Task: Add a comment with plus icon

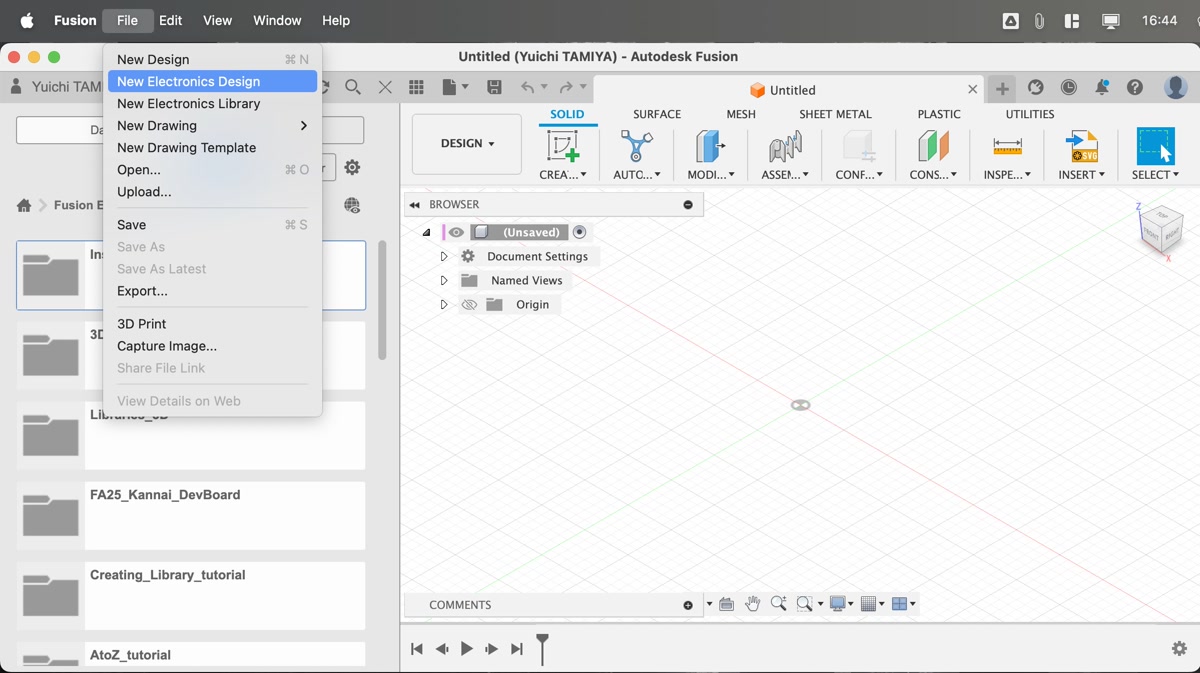Action: (x=688, y=605)
